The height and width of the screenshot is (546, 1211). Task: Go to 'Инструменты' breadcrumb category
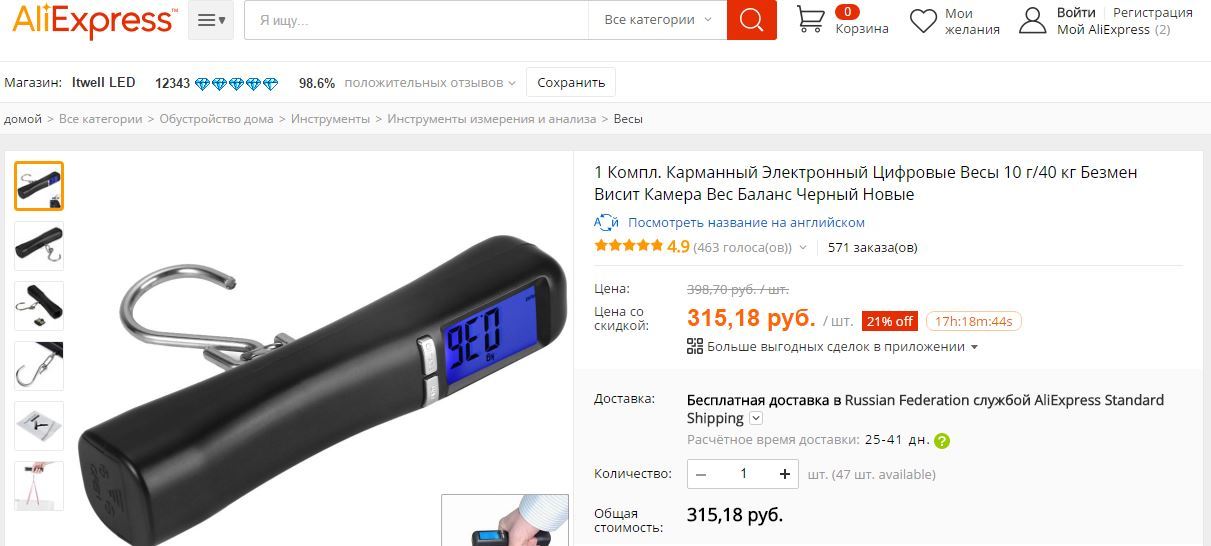tap(330, 118)
